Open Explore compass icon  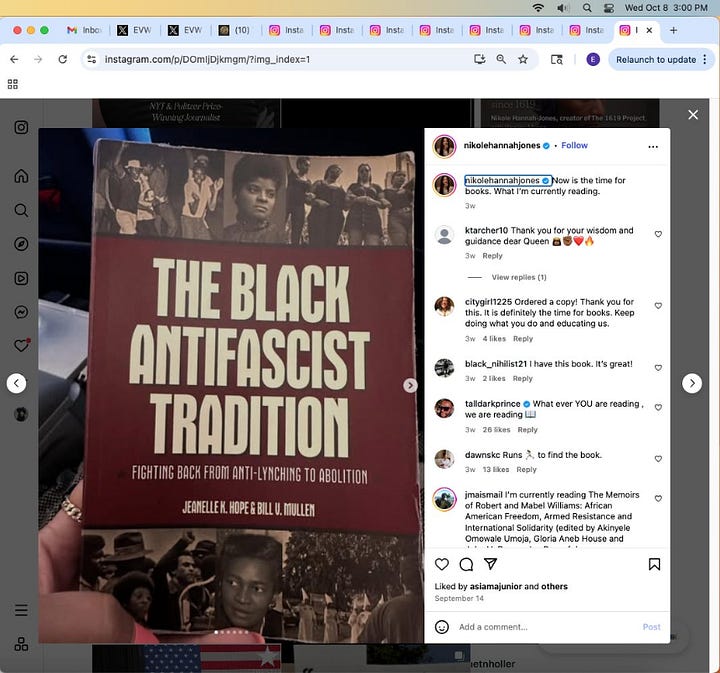[21, 244]
